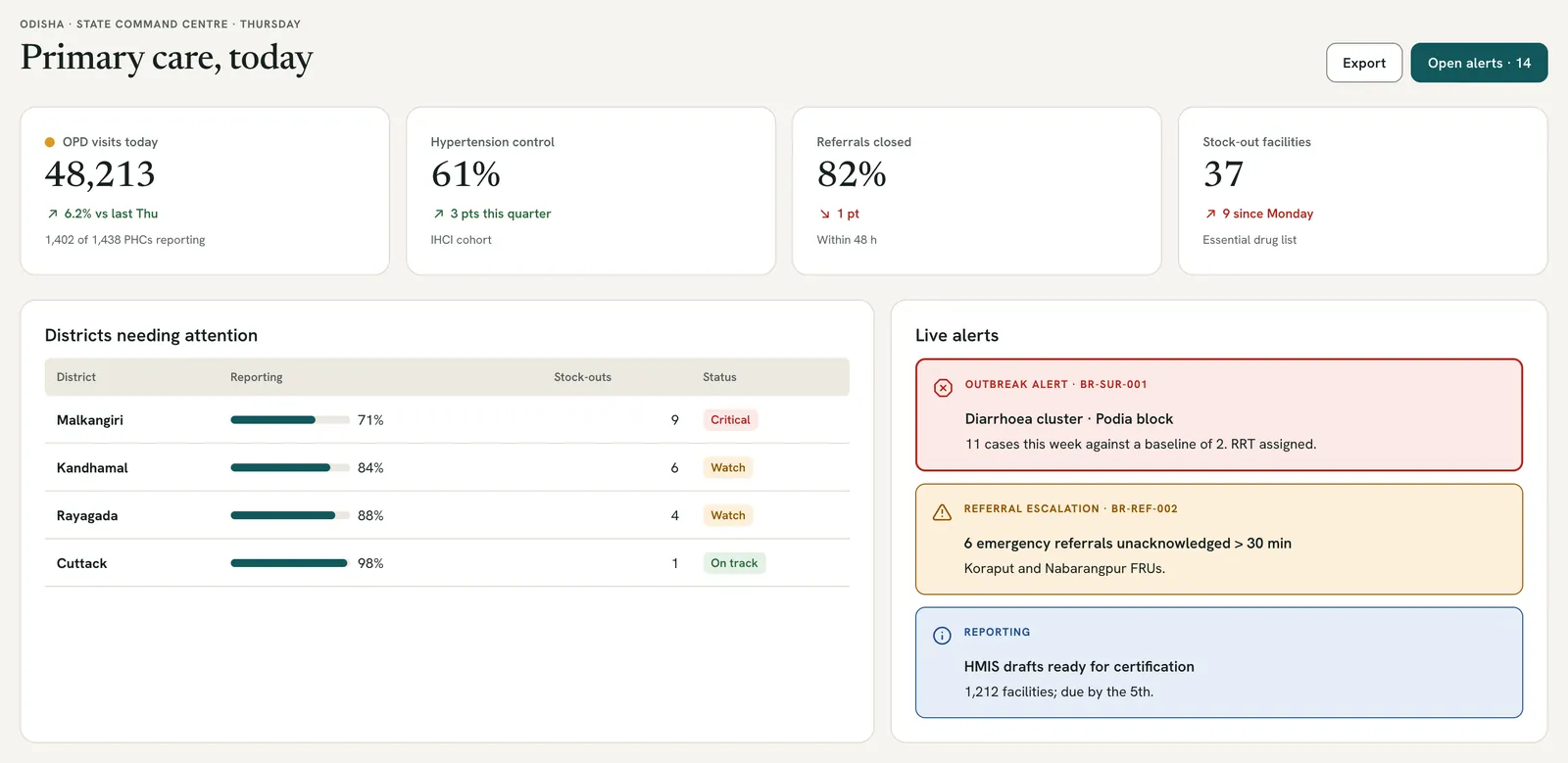Select the Cuttack district name
Viewport: 1568px width, 763px height.
[x=82, y=563]
